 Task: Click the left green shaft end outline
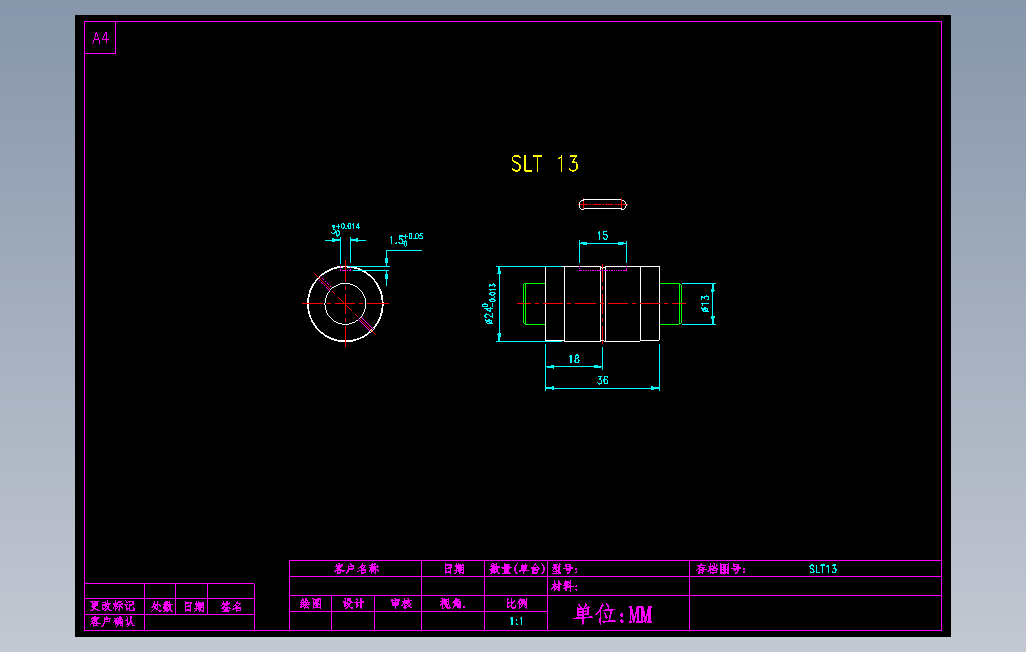click(534, 304)
